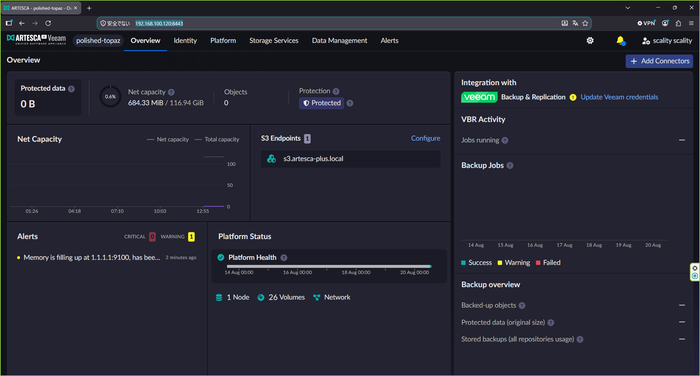The height and width of the screenshot is (376, 700).
Task: Reload the browser page
Action: (48, 23)
